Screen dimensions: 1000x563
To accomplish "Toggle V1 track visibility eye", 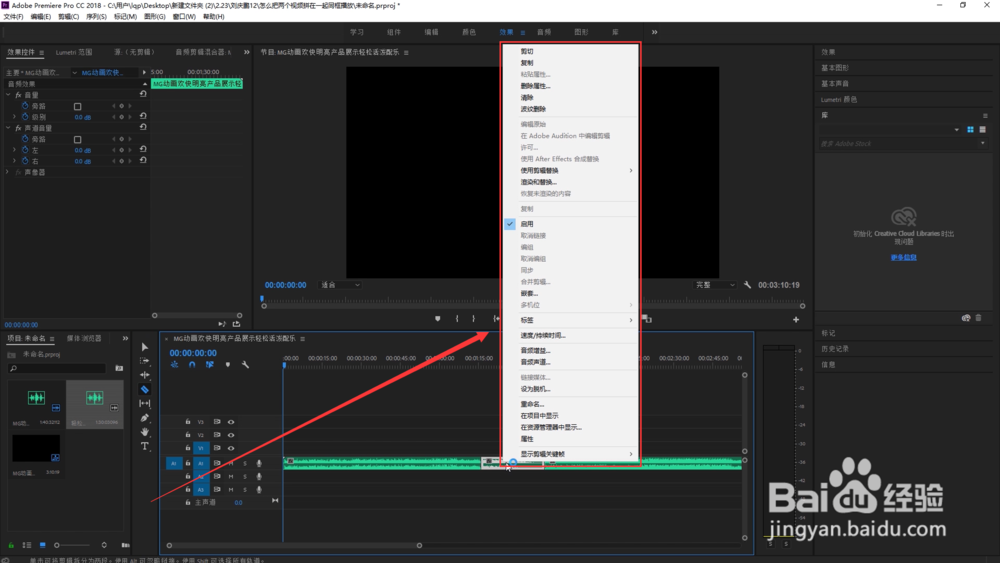I will click(x=231, y=448).
